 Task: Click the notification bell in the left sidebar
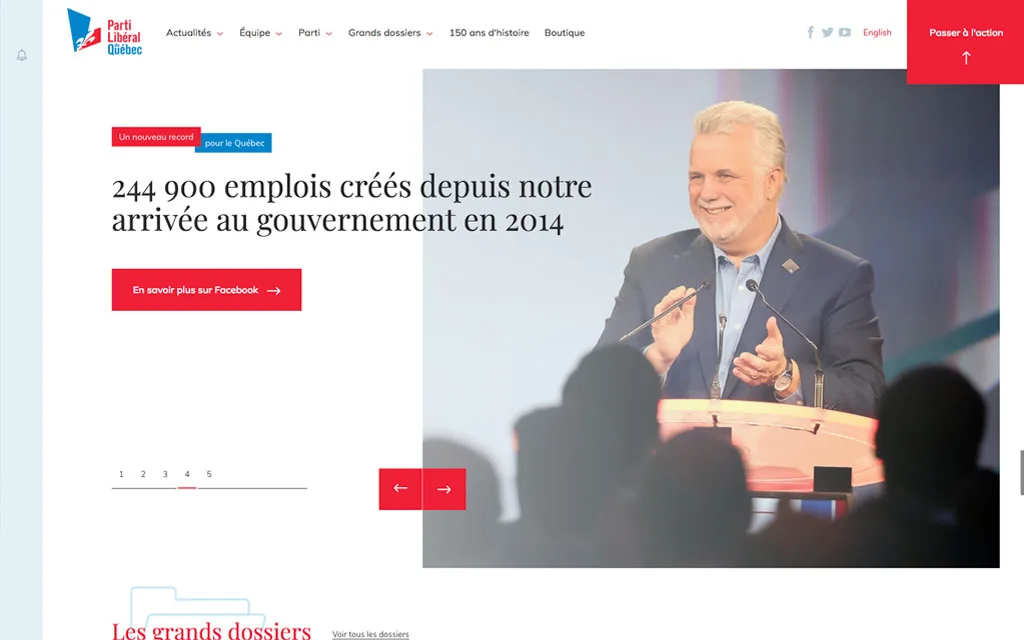point(22,56)
